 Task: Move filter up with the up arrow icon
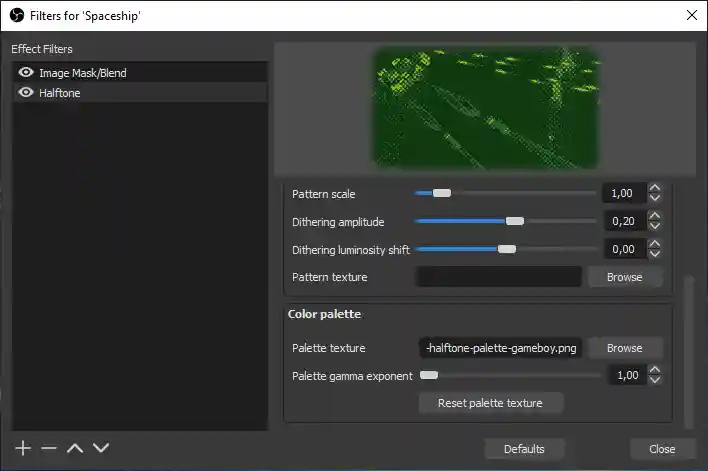75,448
